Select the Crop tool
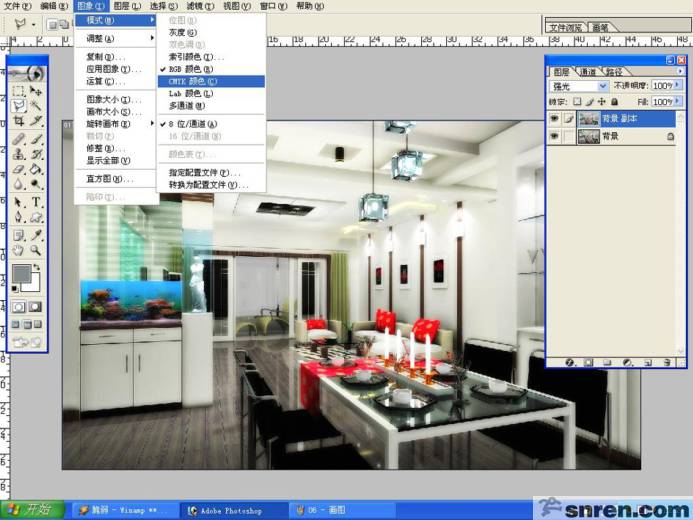 click(x=18, y=121)
